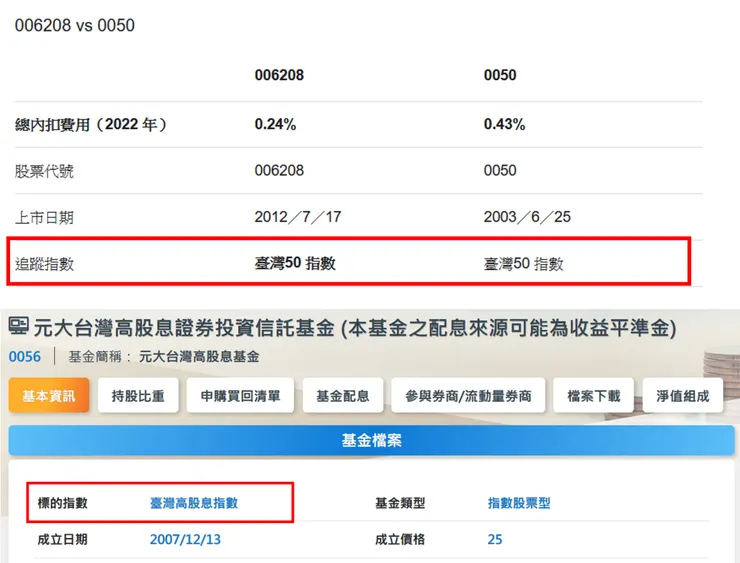Open the 基本資訊 tab
This screenshot has width=740, height=563.
(49, 395)
